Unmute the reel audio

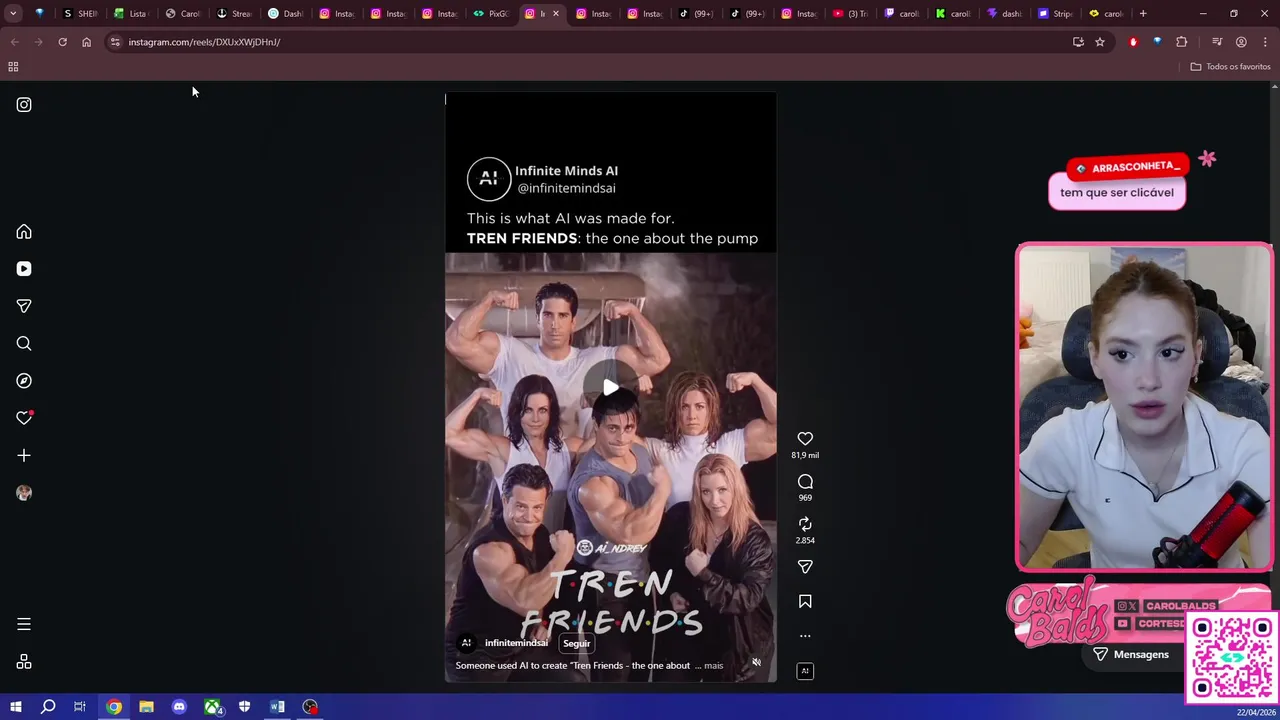coord(756,662)
